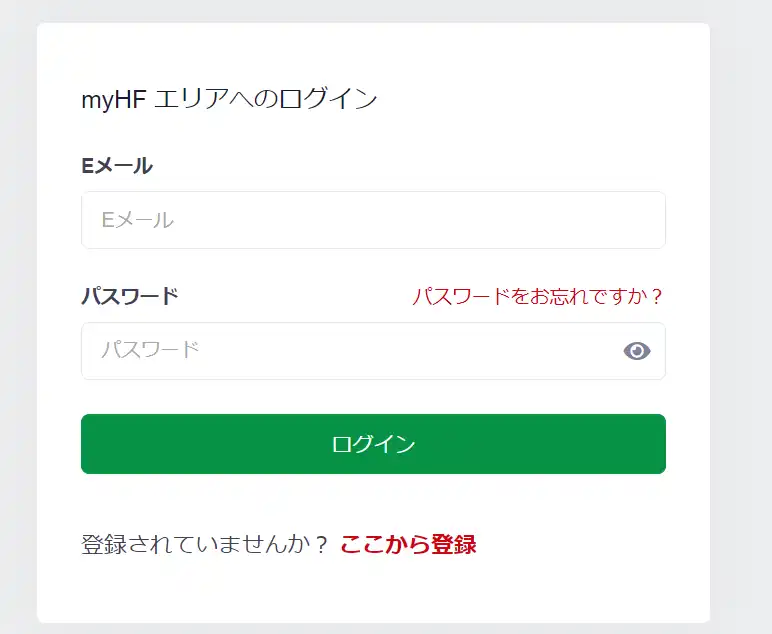Reveal typed password via the eye icon

pos(637,351)
